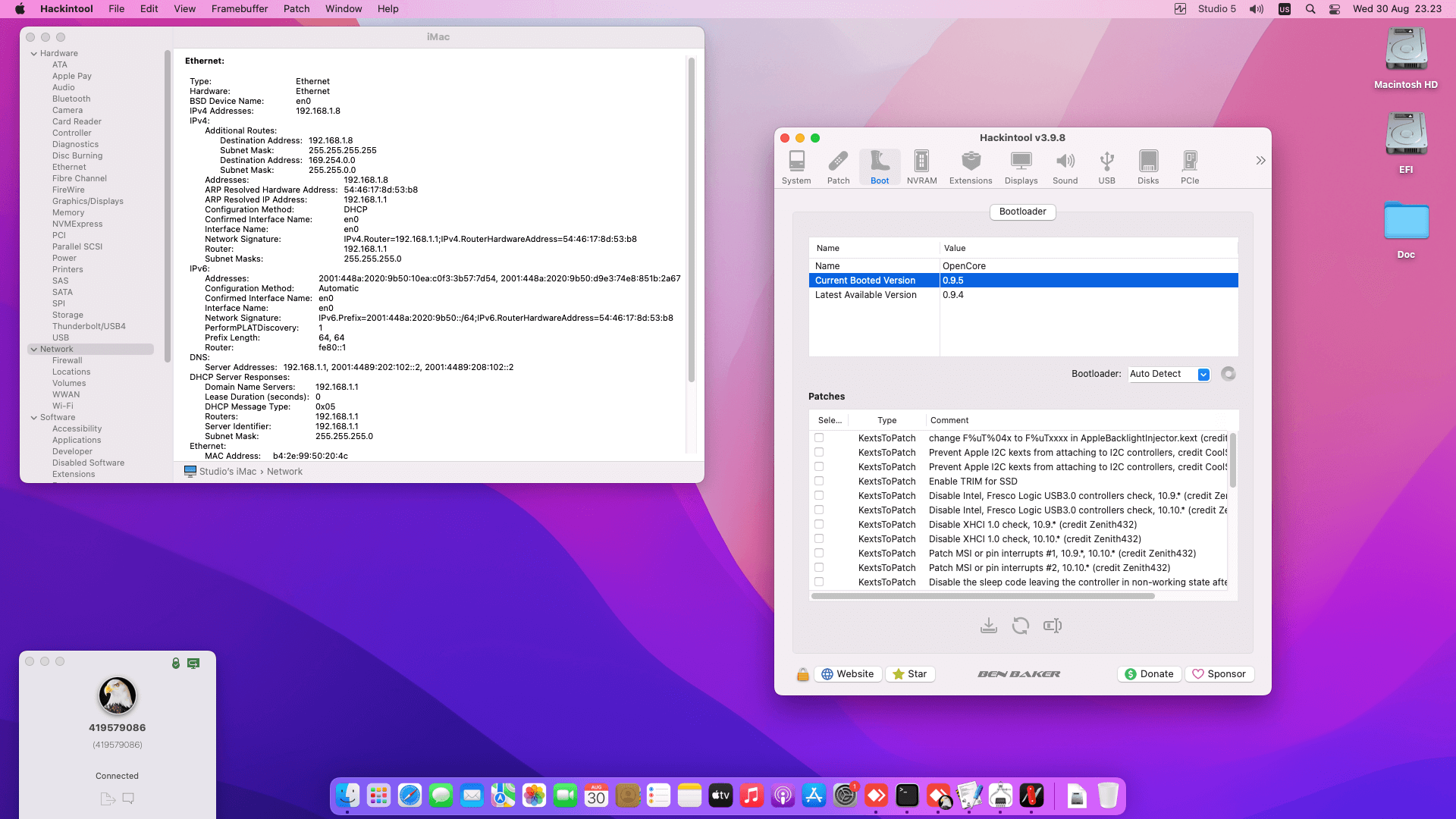Open the Window menu
Image resolution: width=1456 pixels, height=819 pixels.
(344, 9)
